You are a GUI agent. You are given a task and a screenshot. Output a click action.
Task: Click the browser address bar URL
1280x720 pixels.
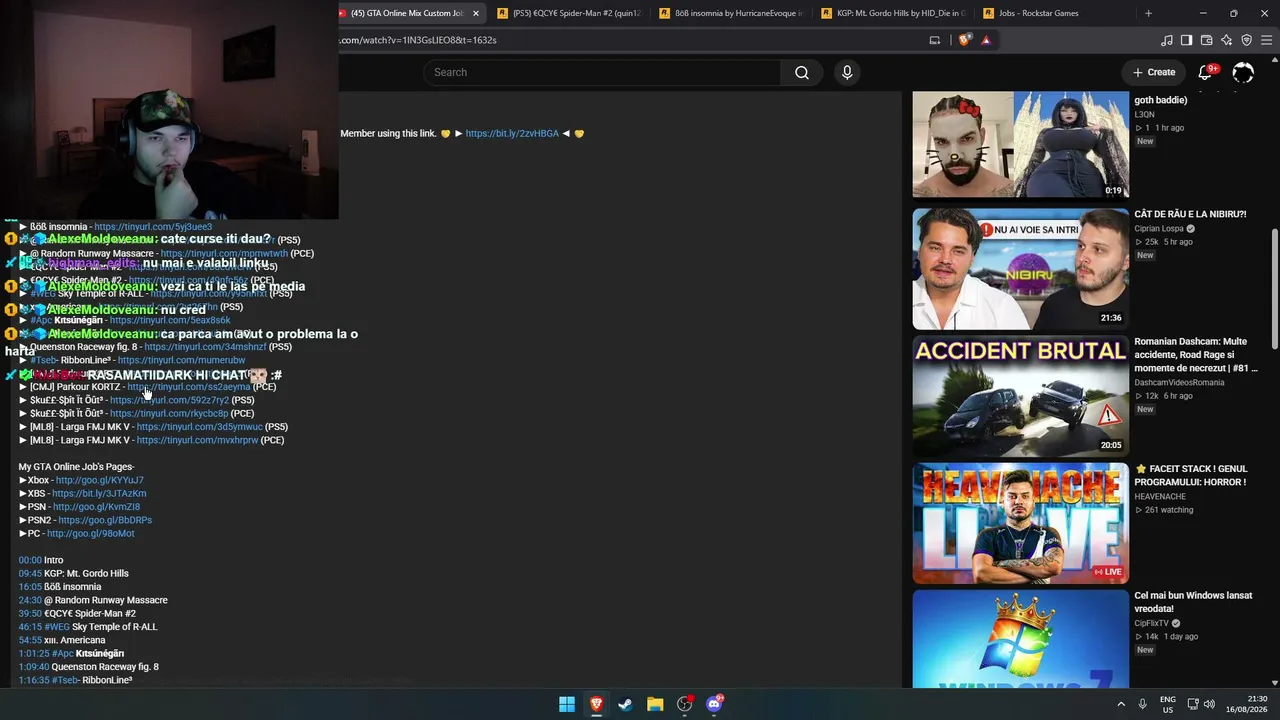pyautogui.click(x=418, y=40)
